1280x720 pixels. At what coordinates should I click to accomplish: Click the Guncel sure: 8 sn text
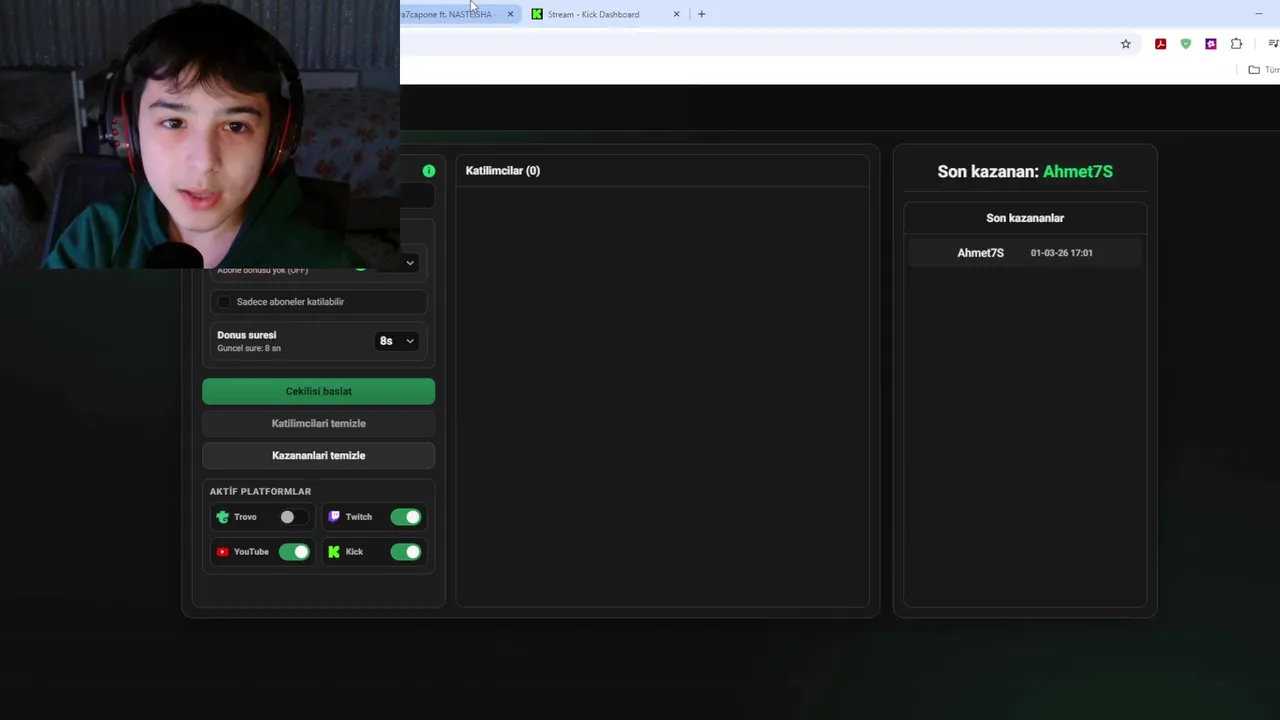pyautogui.click(x=249, y=348)
